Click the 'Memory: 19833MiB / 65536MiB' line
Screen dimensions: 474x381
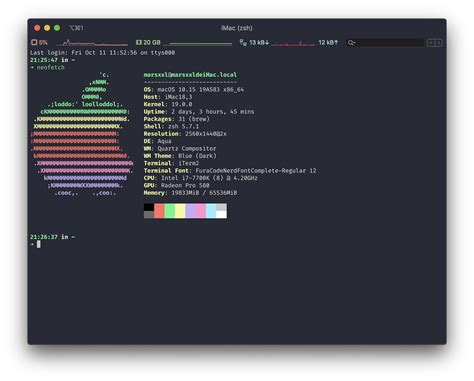tap(190, 193)
